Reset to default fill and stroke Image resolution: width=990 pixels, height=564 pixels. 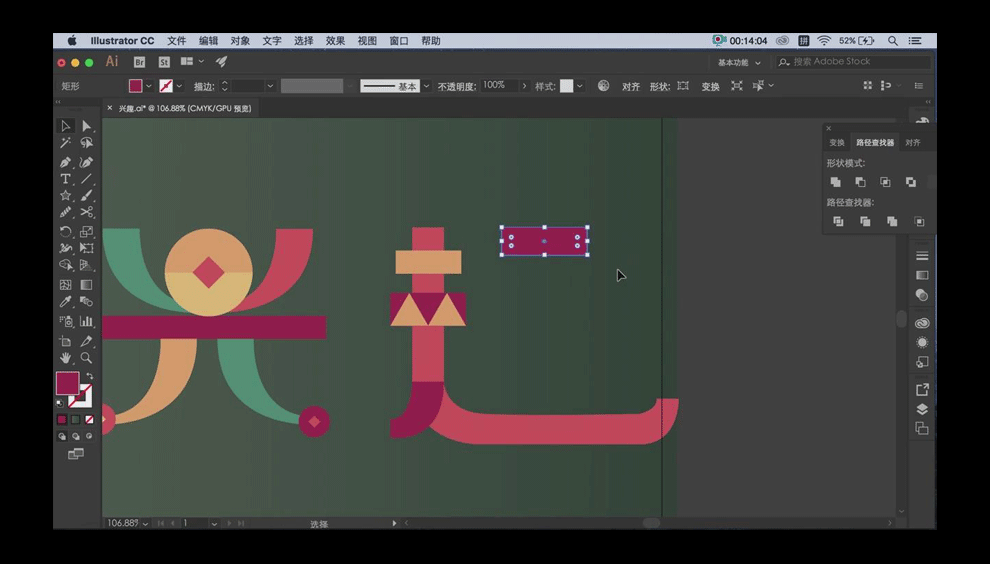[60, 402]
